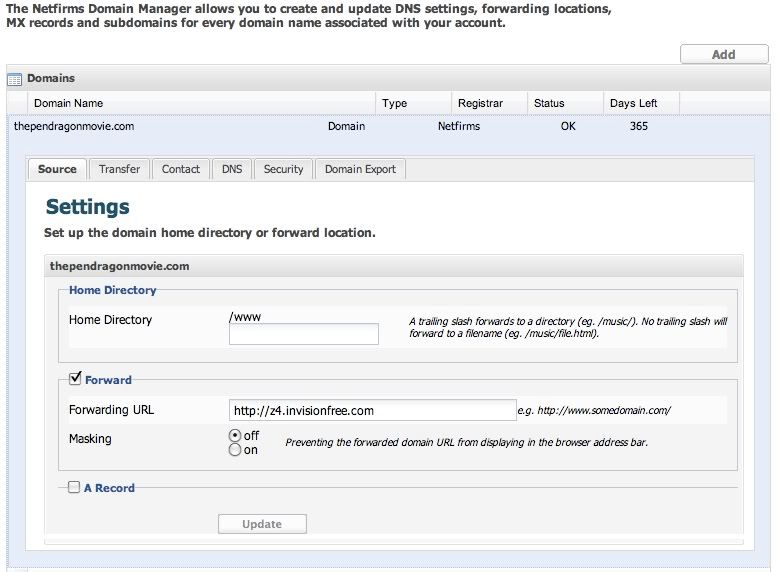Sort by Domain Name column header

(x=68, y=103)
